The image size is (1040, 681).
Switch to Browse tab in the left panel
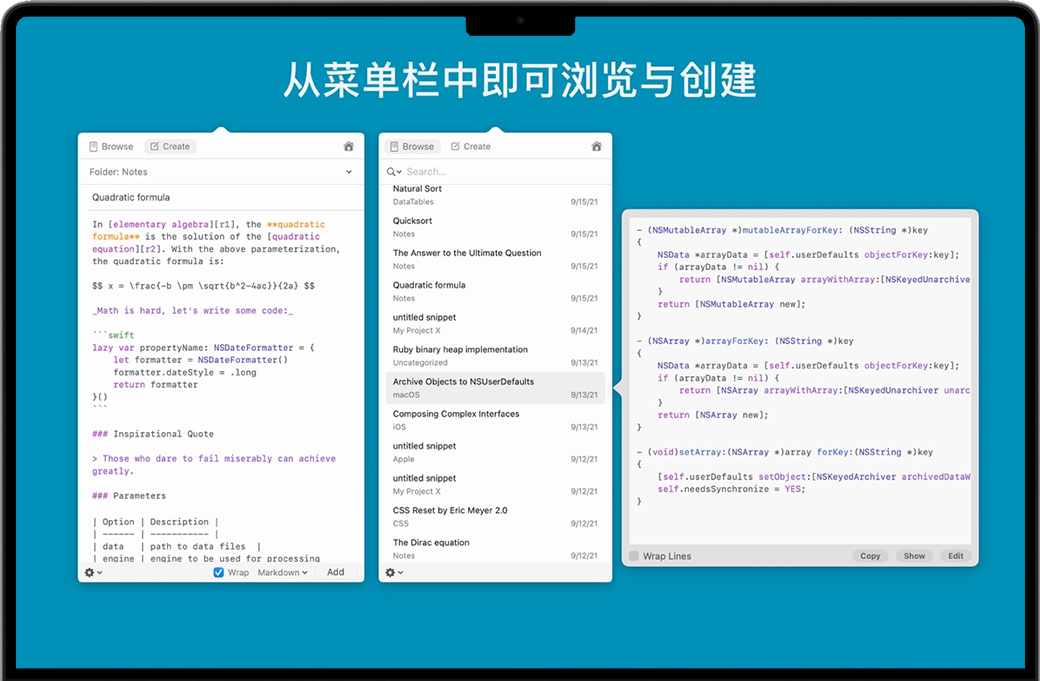pos(111,147)
